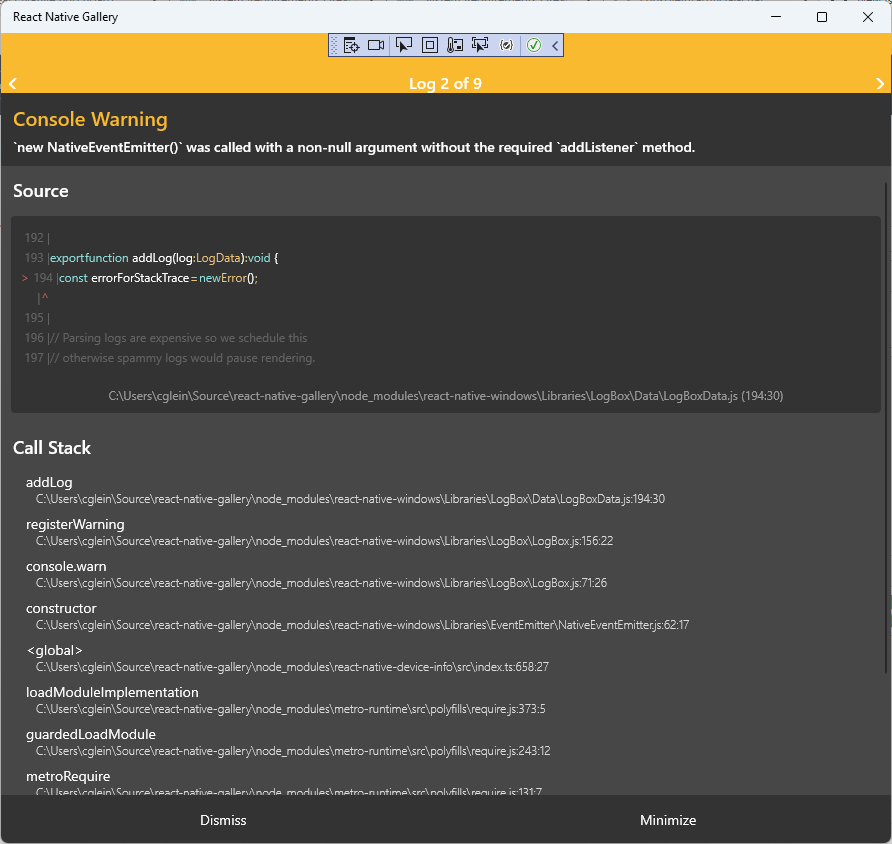Dismiss the console warning

tap(222, 820)
